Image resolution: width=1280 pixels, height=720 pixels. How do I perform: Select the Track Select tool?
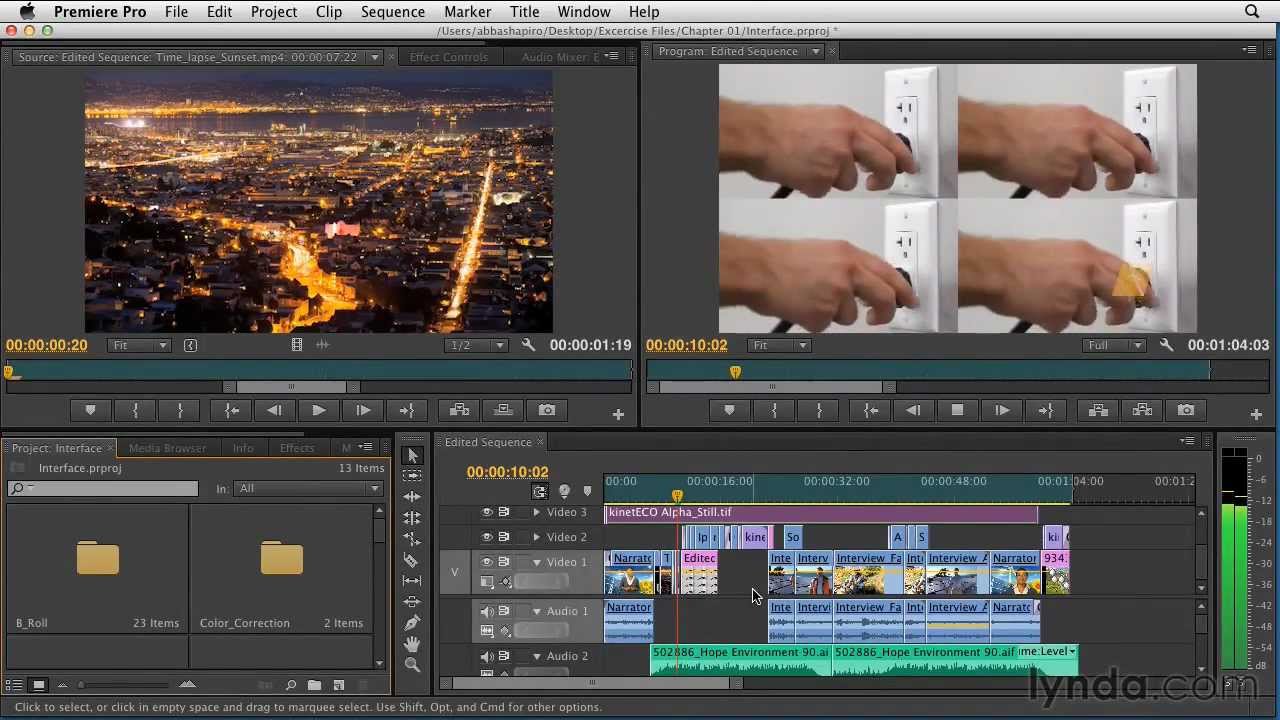tap(412, 476)
